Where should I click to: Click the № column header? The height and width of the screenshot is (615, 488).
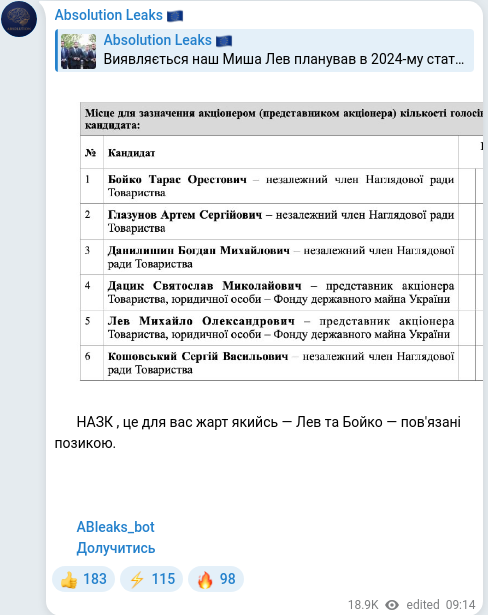coord(91,153)
